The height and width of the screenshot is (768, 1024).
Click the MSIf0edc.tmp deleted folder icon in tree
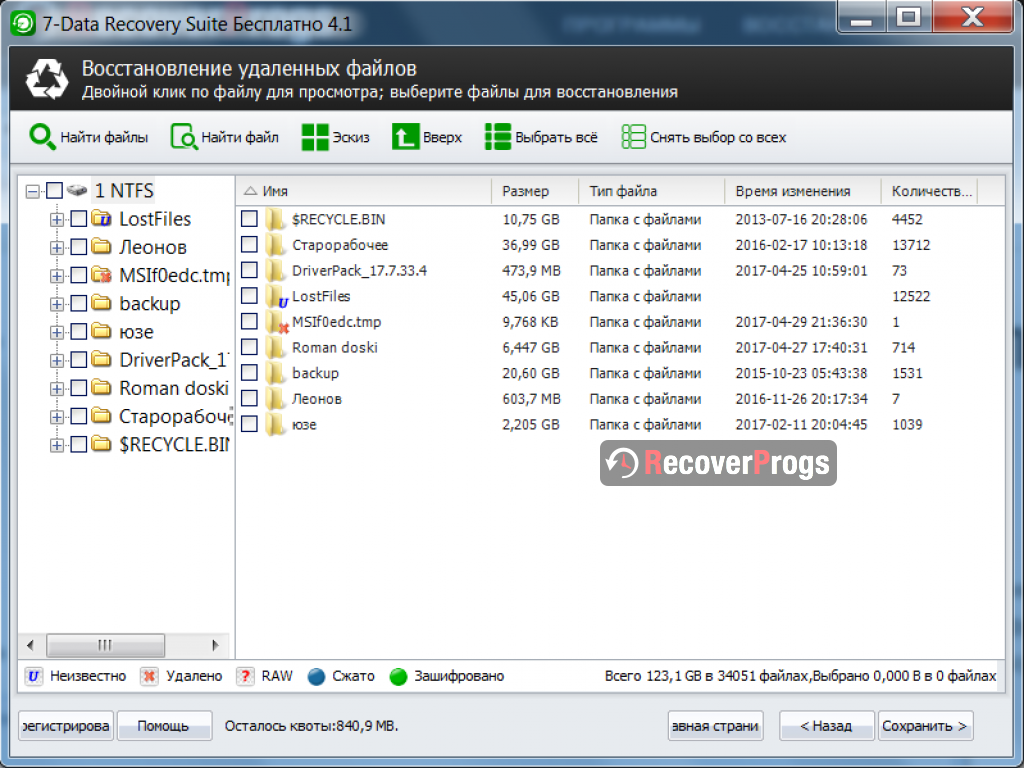[101, 274]
